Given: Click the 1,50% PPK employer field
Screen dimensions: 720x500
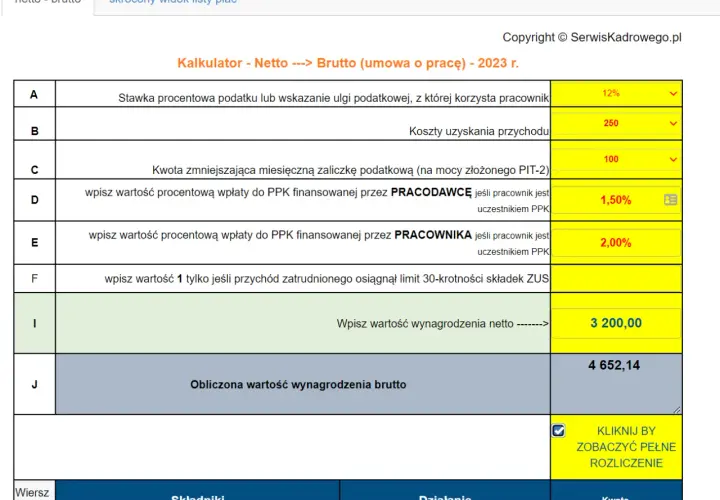Looking at the screenshot, I should pos(616,200).
